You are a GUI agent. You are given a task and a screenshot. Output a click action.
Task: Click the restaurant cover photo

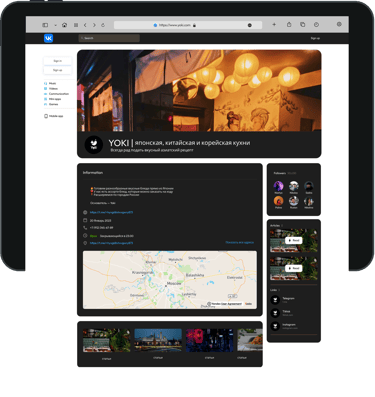[x=199, y=91]
